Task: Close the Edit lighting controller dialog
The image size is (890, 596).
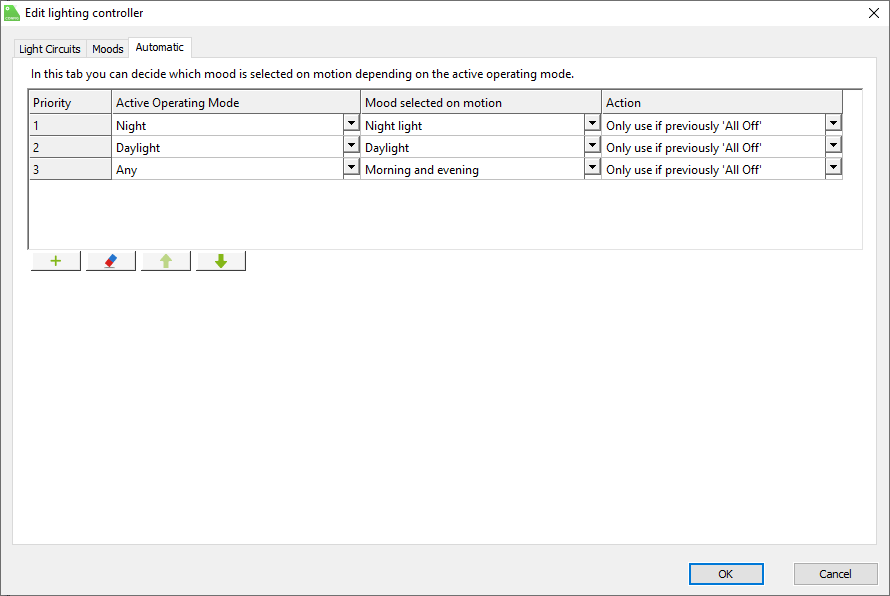Action: click(x=873, y=13)
